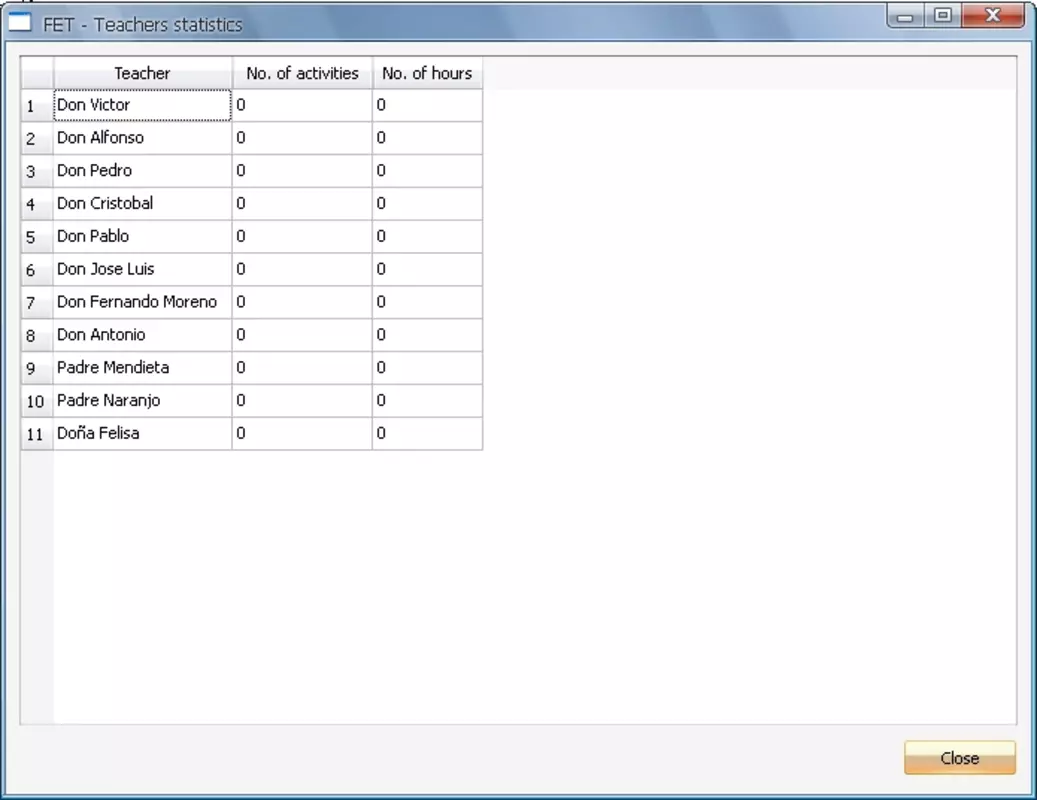Viewport: 1037px width, 800px height.
Task: Select the Don Cristobal cell
Action: click(142, 204)
